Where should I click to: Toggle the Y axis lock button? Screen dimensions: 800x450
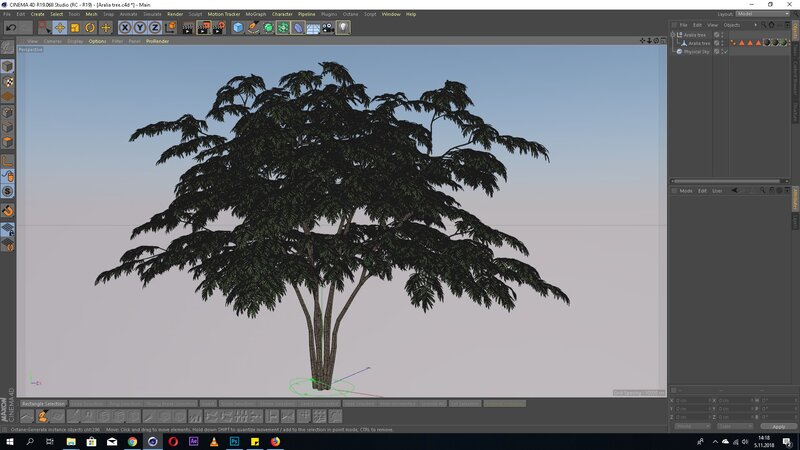click(140, 28)
